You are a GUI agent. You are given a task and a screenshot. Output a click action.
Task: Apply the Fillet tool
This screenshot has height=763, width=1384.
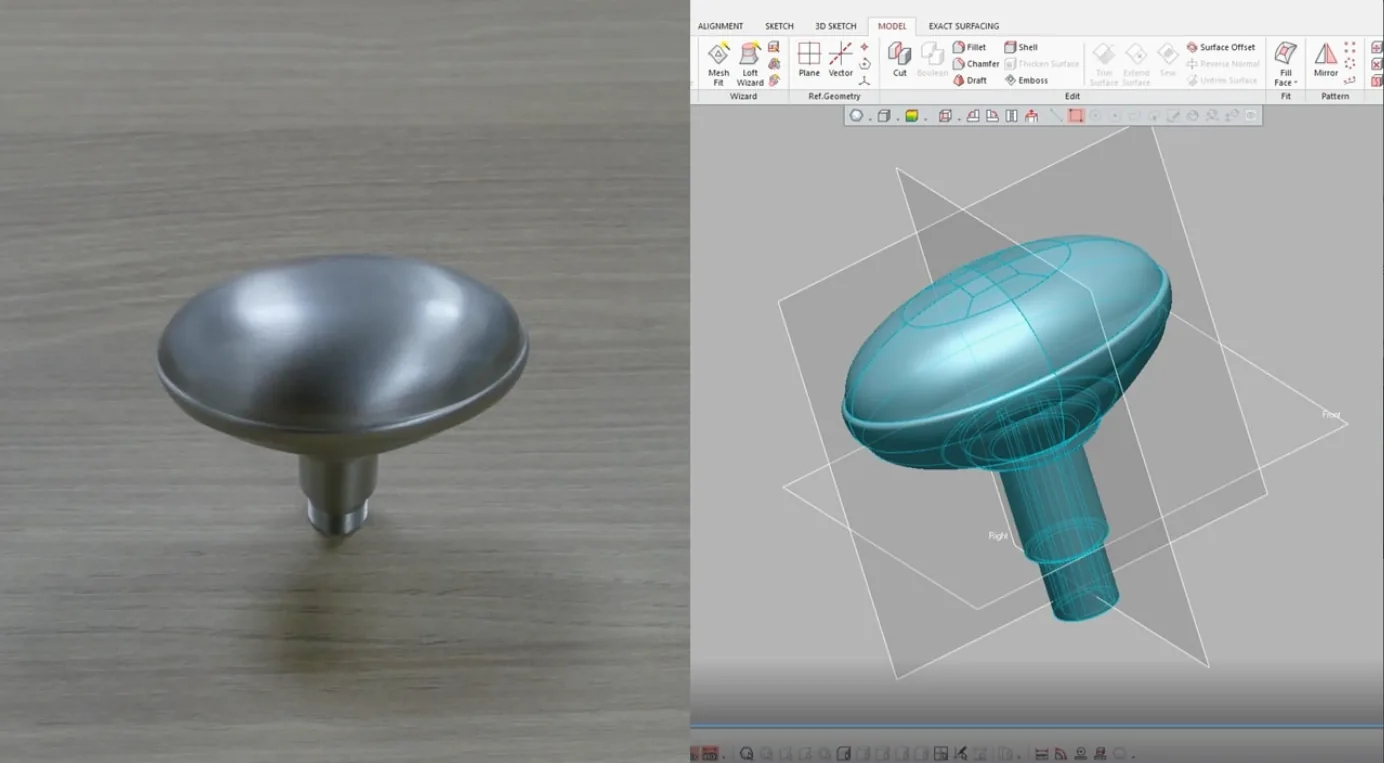[x=969, y=47]
